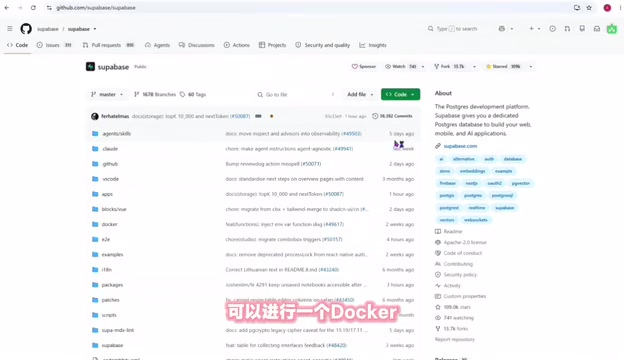Screen dimensions: 624x360
Task: Select the websockets topic tag
Action: [x=476, y=220]
